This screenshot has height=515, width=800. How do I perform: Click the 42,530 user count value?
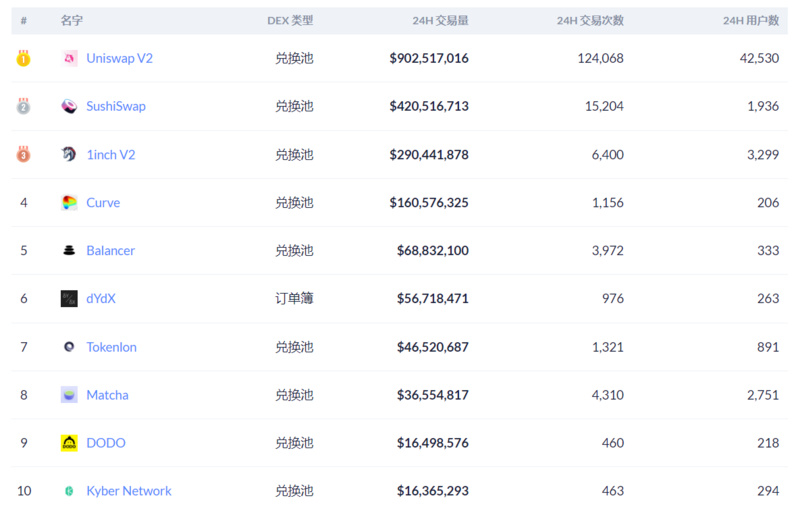(759, 59)
